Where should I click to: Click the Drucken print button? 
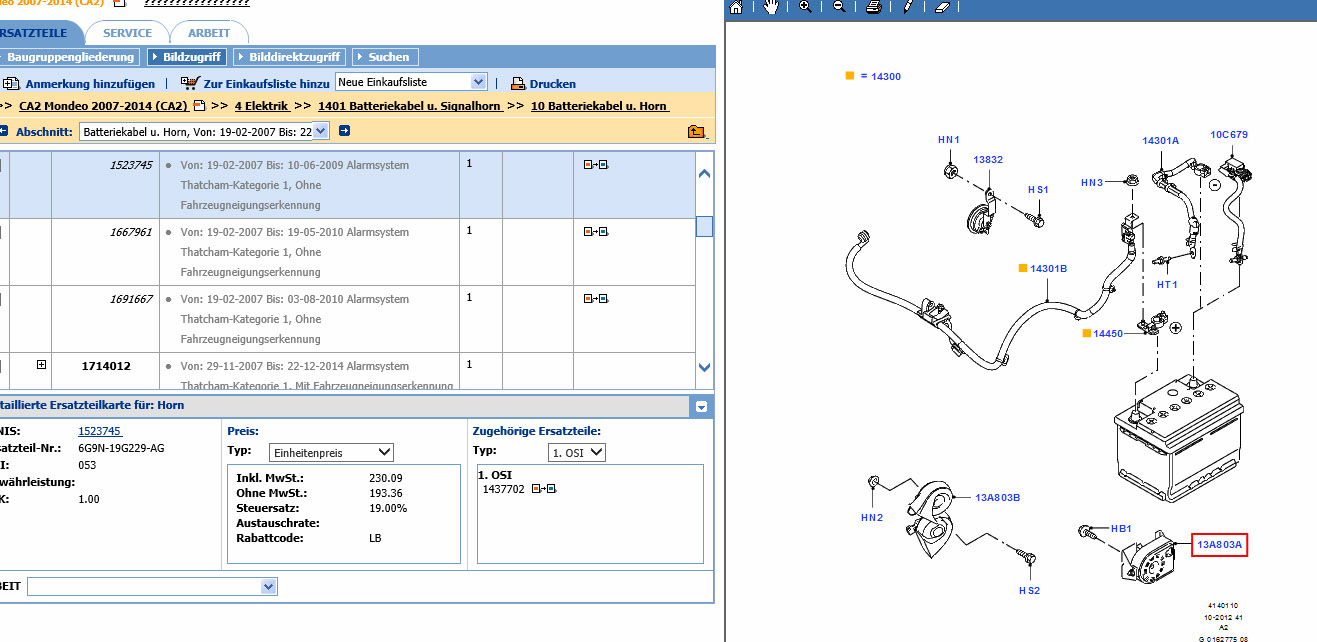(x=543, y=84)
